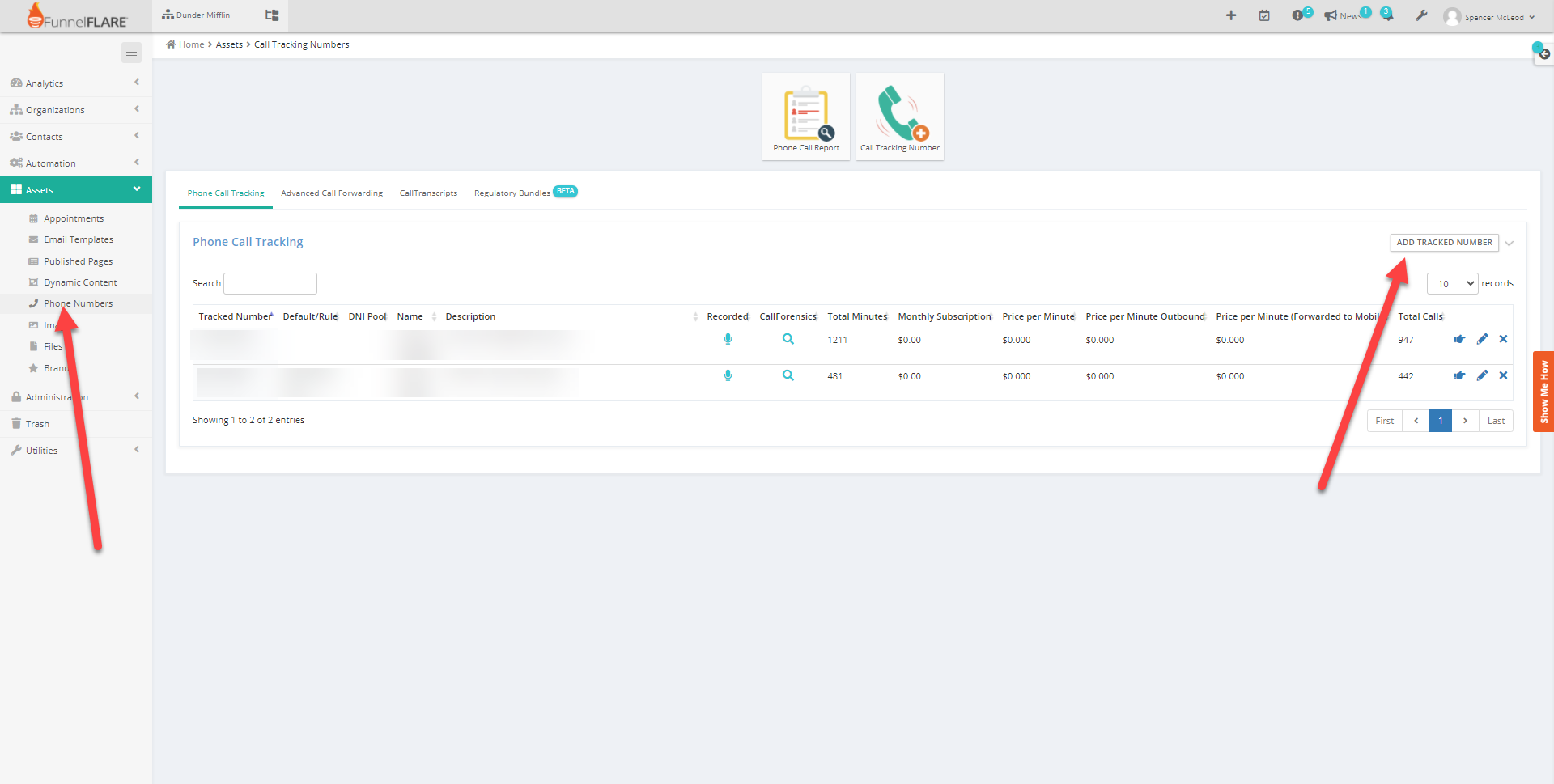
Task: Delete the tracked number with 442 calls
Action: pyautogui.click(x=1503, y=375)
